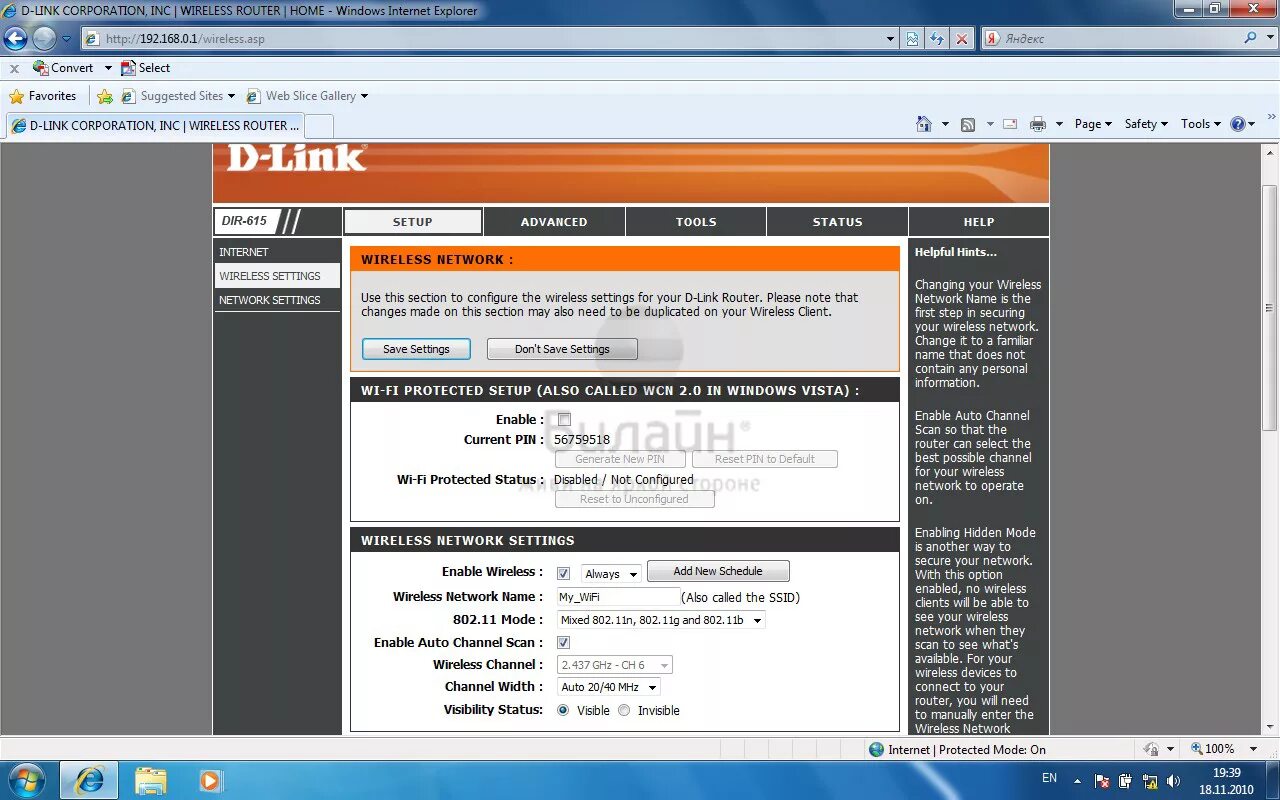1280x800 pixels.
Task: Show hidden tray icons arrow
Action: click(x=1078, y=781)
